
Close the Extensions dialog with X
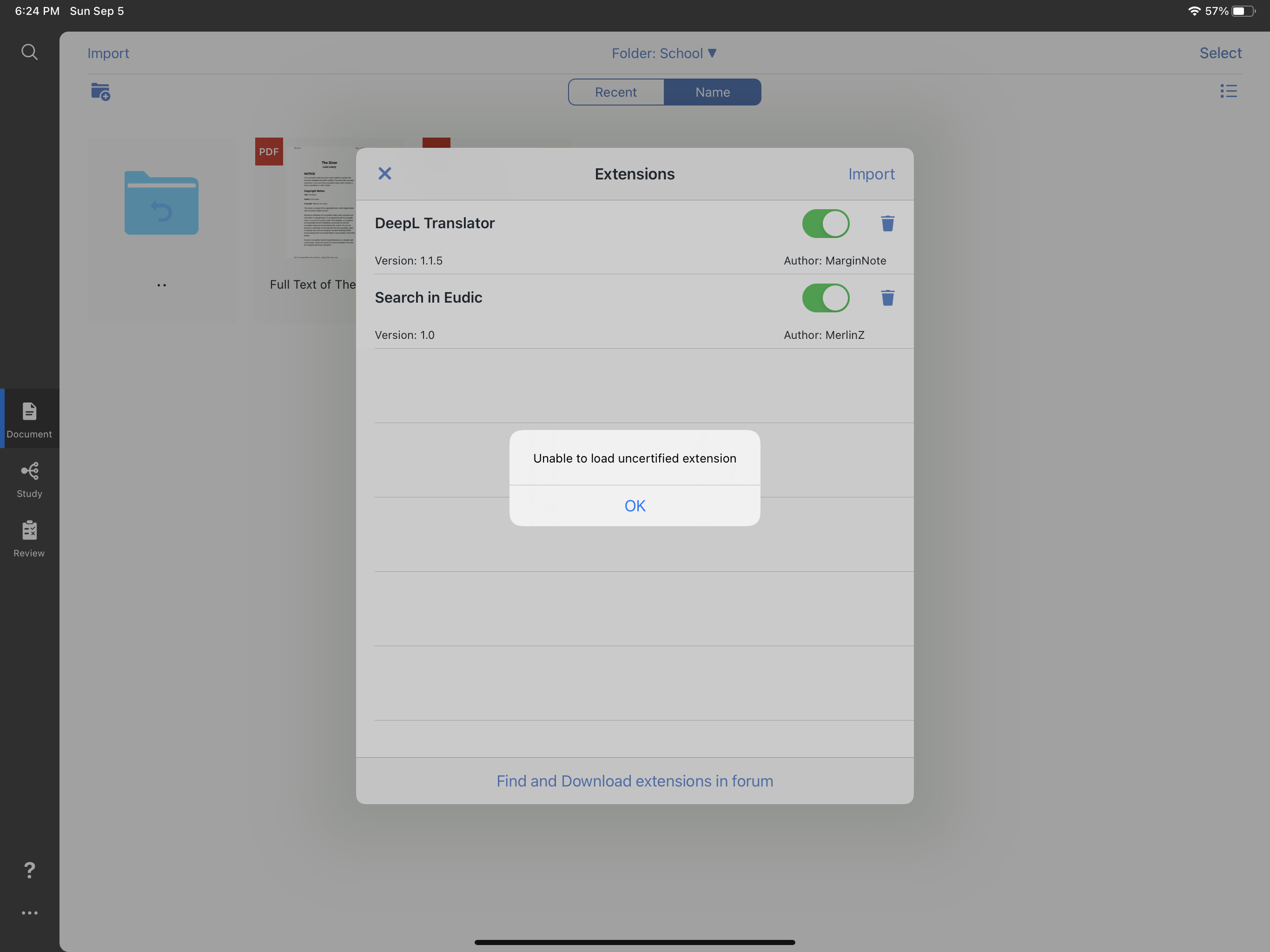tap(385, 173)
